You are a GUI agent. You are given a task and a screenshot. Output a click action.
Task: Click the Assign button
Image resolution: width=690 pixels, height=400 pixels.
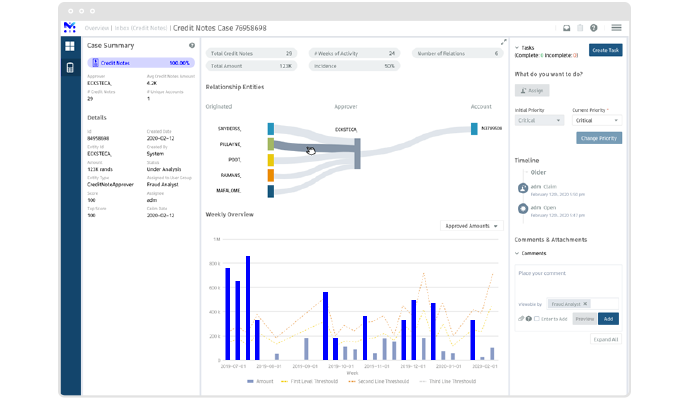(x=532, y=90)
